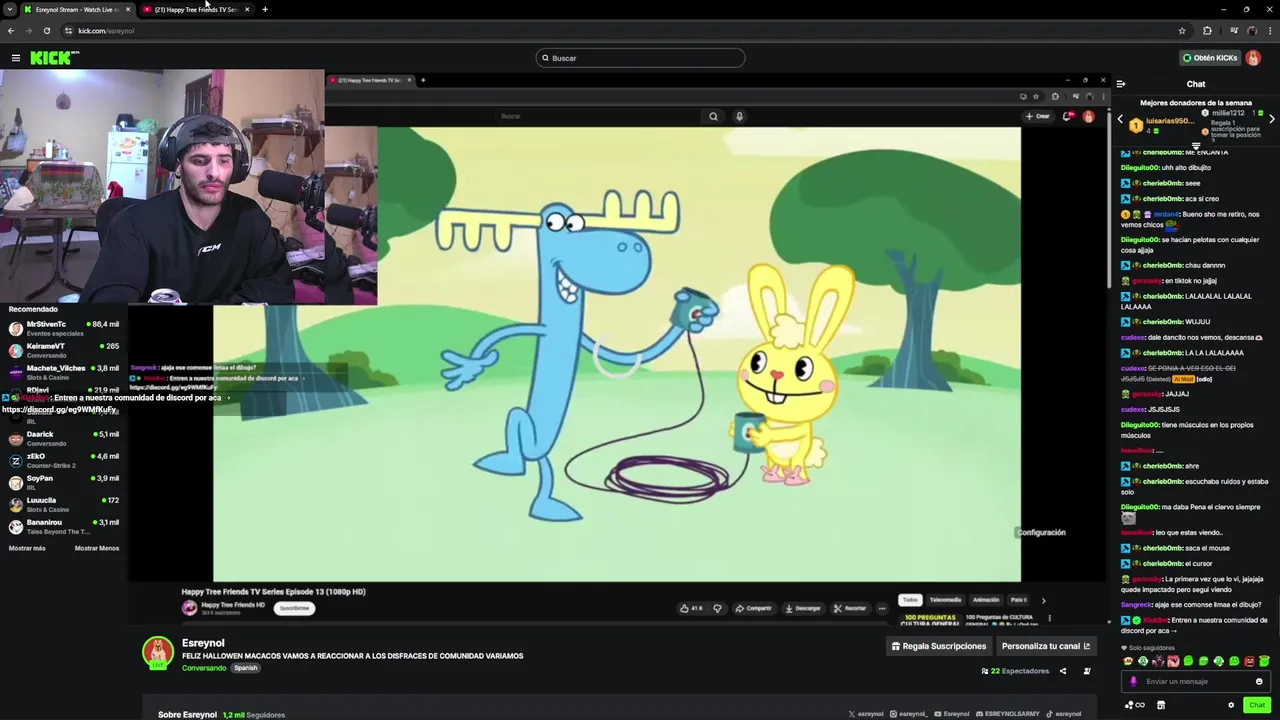Click the Obtén KICKs button

[x=1210, y=58]
